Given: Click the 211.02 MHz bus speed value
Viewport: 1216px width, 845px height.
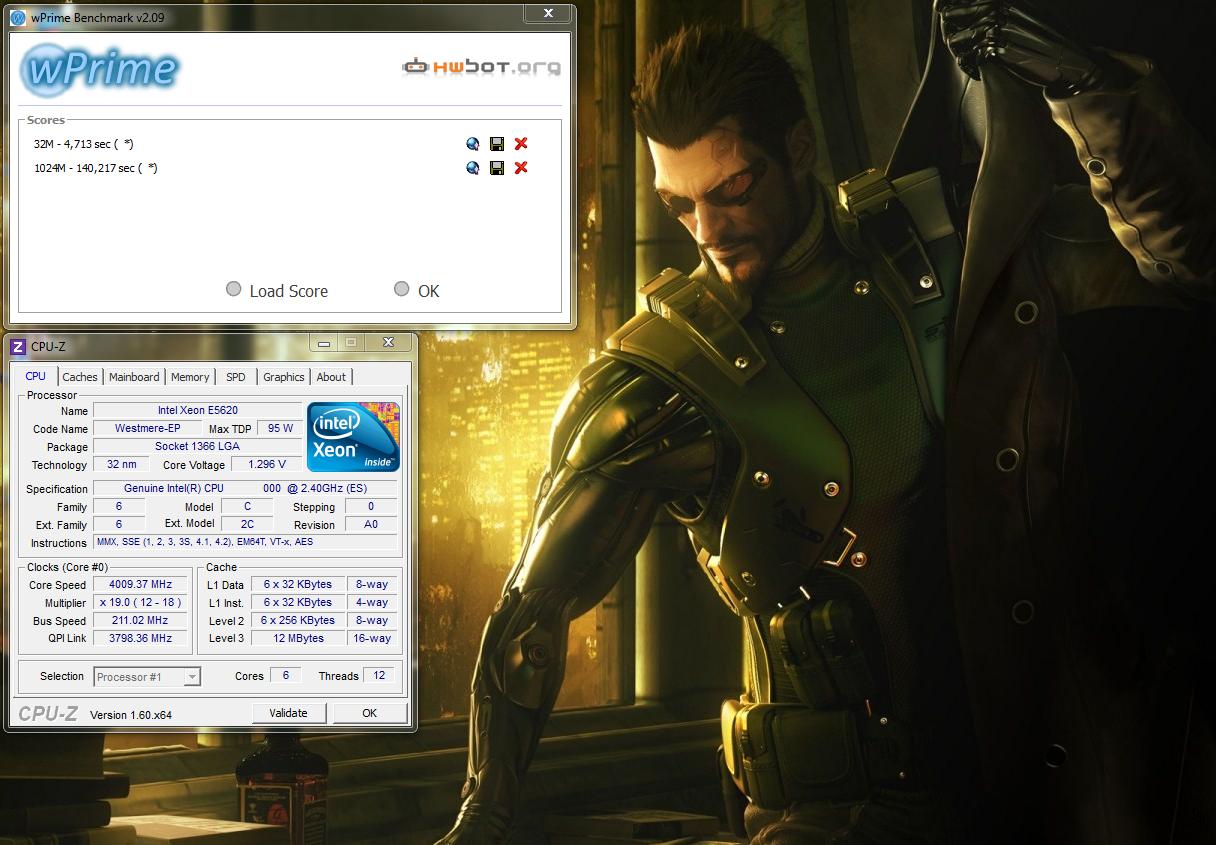Looking at the screenshot, I should click(141, 621).
